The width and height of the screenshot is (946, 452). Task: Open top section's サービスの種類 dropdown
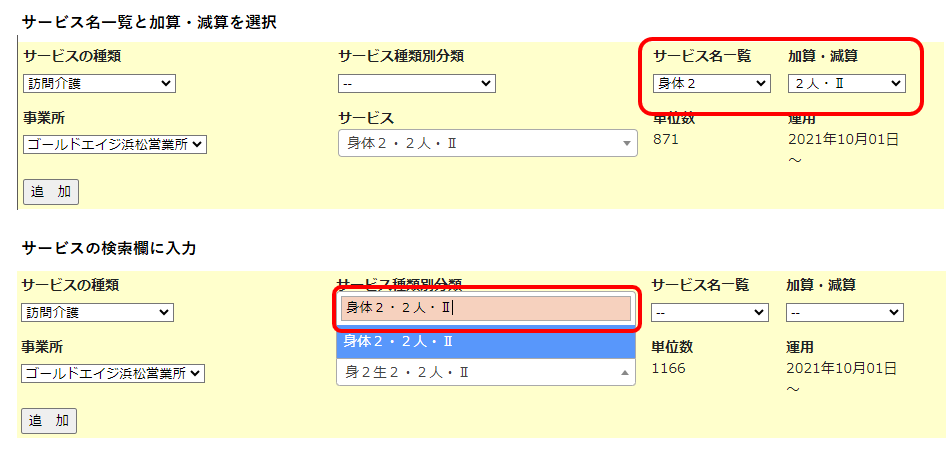click(98, 83)
